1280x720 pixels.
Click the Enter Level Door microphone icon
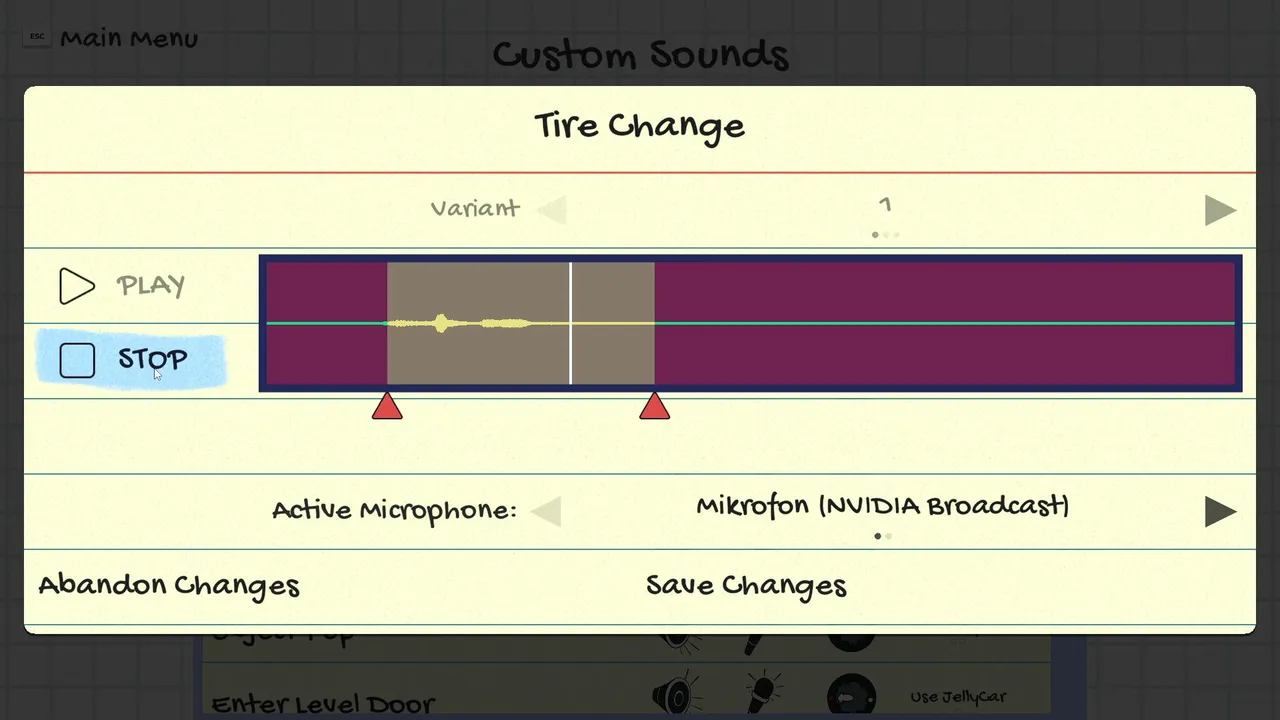(x=762, y=693)
